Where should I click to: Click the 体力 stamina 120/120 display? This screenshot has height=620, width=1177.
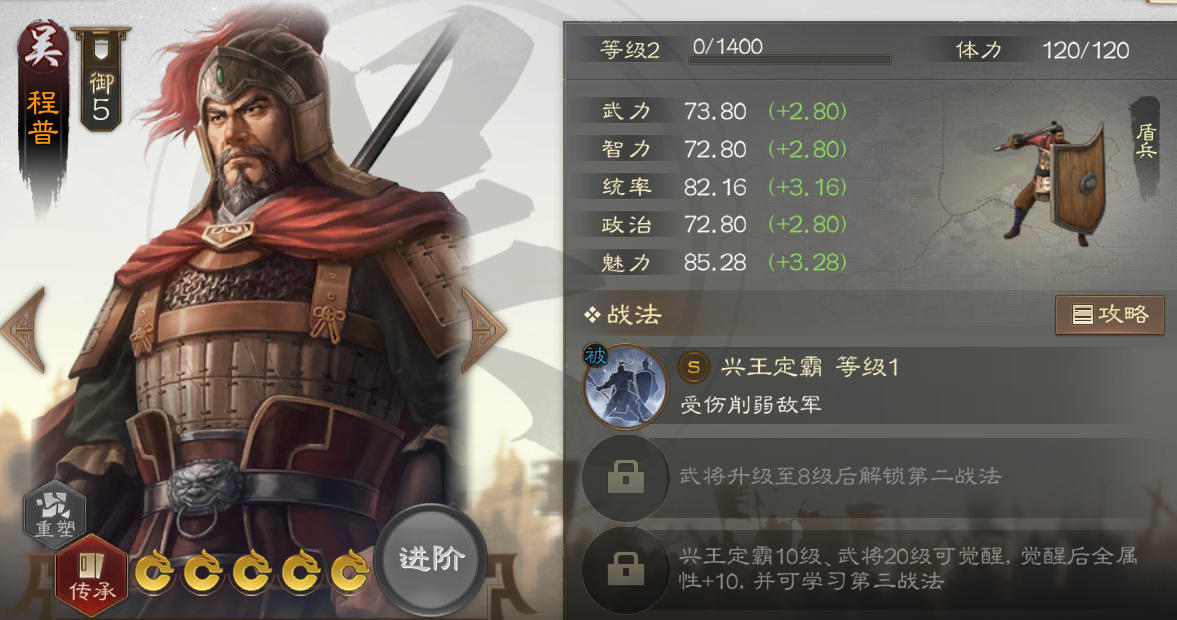click(x=1042, y=50)
